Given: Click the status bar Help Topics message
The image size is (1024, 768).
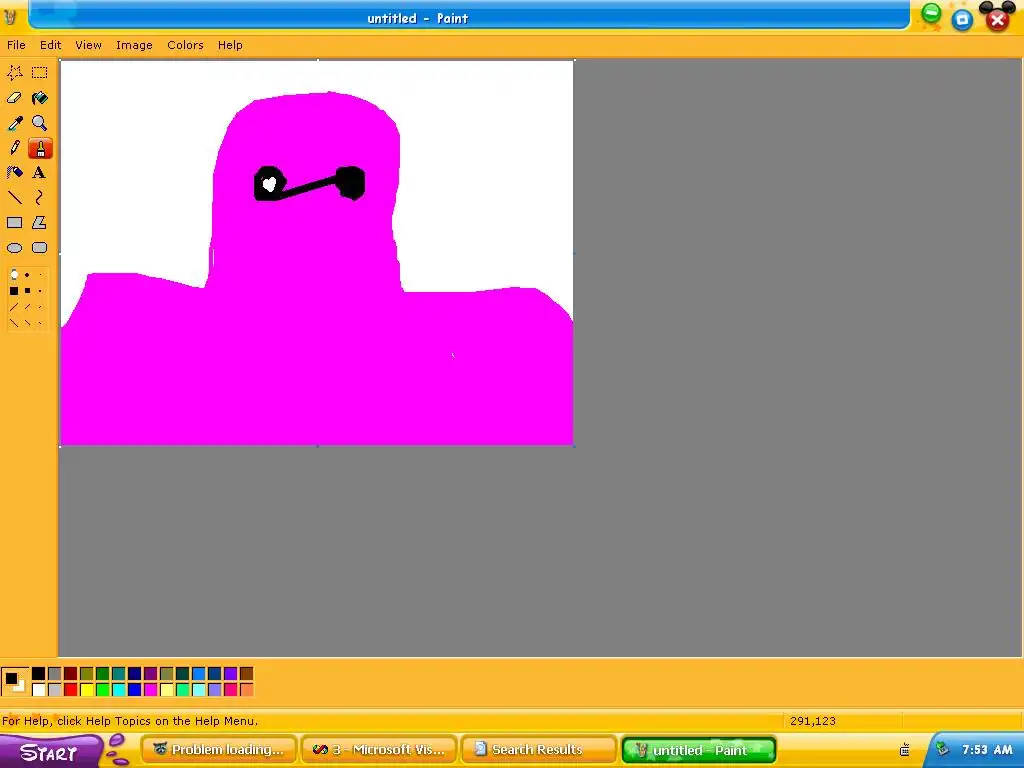Looking at the screenshot, I should 130,721.
